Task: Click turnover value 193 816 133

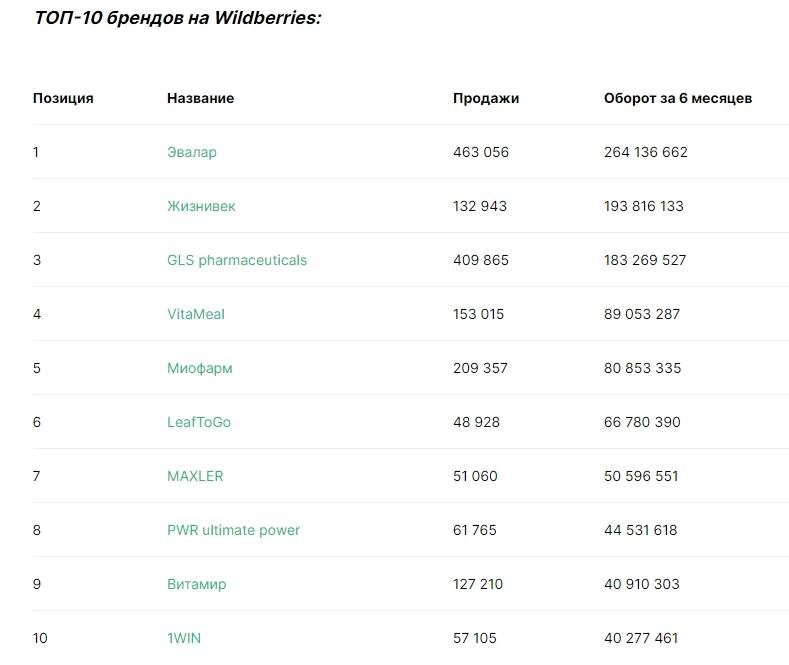Action: tap(644, 206)
